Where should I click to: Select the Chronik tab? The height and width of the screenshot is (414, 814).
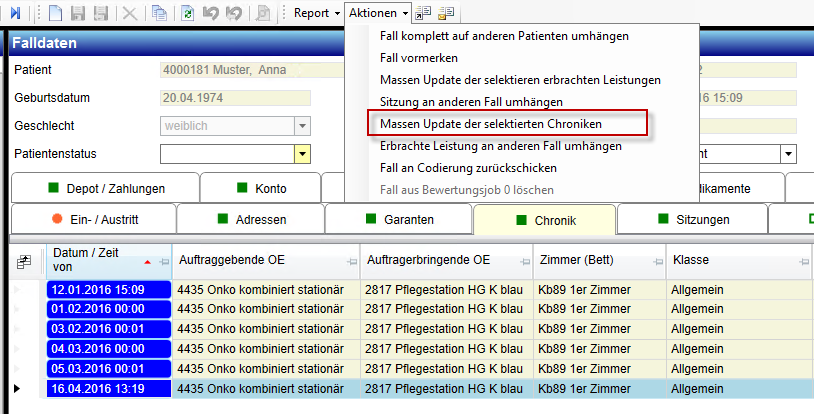click(545, 220)
